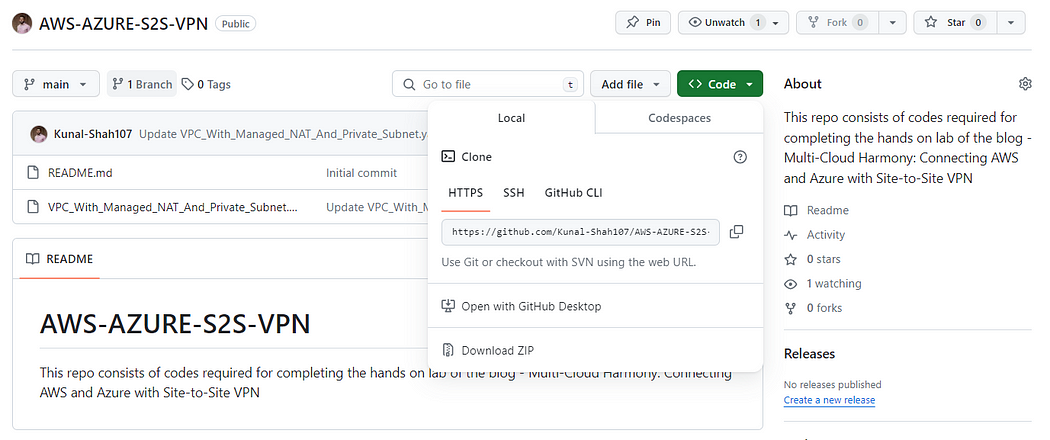Click the 0 forks link
This screenshot has height=440, width=1050.
[x=824, y=308]
